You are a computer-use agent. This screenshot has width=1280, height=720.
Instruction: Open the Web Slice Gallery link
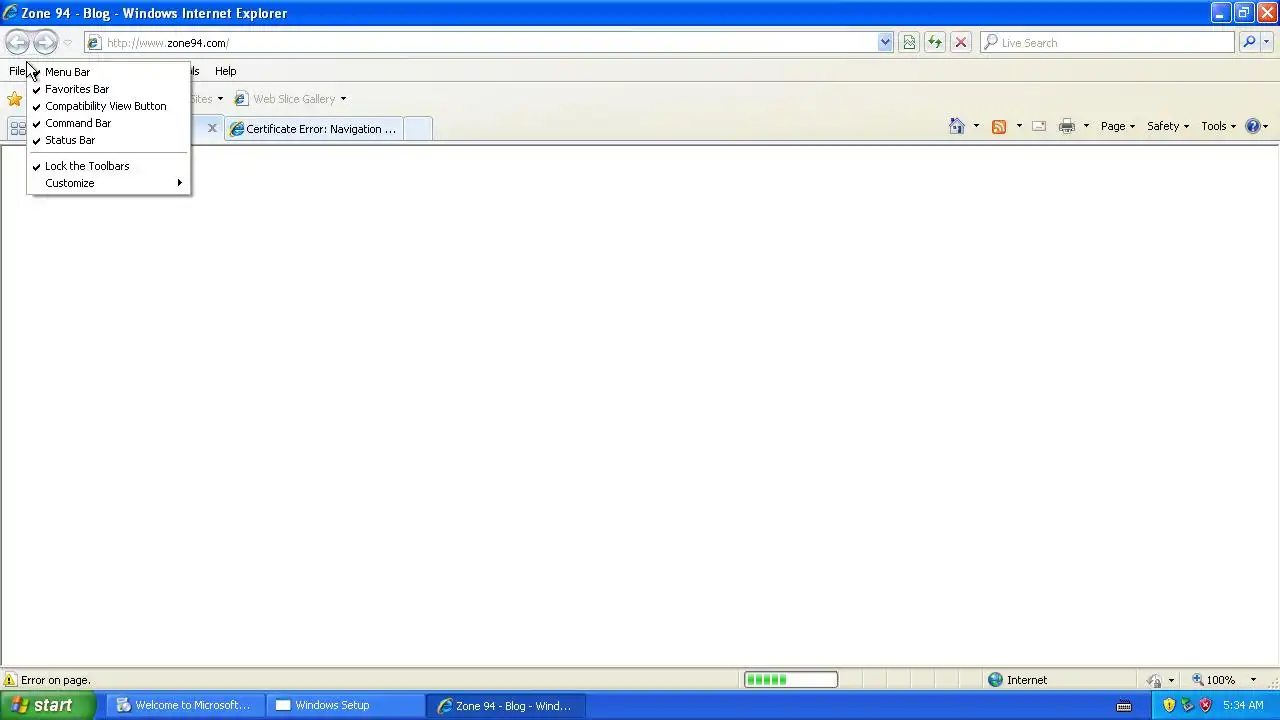pyautogui.click(x=285, y=99)
